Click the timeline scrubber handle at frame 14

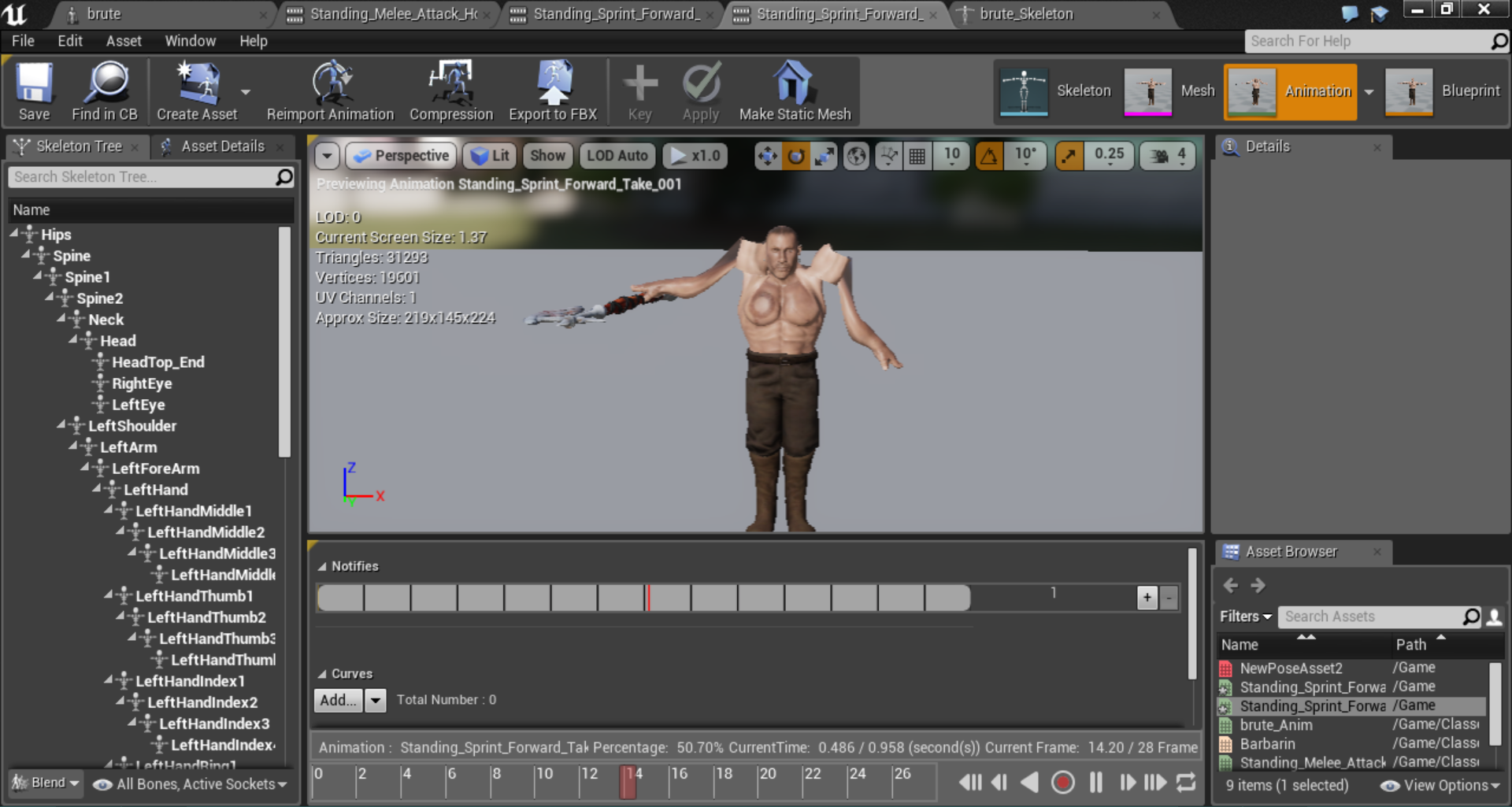(x=628, y=782)
